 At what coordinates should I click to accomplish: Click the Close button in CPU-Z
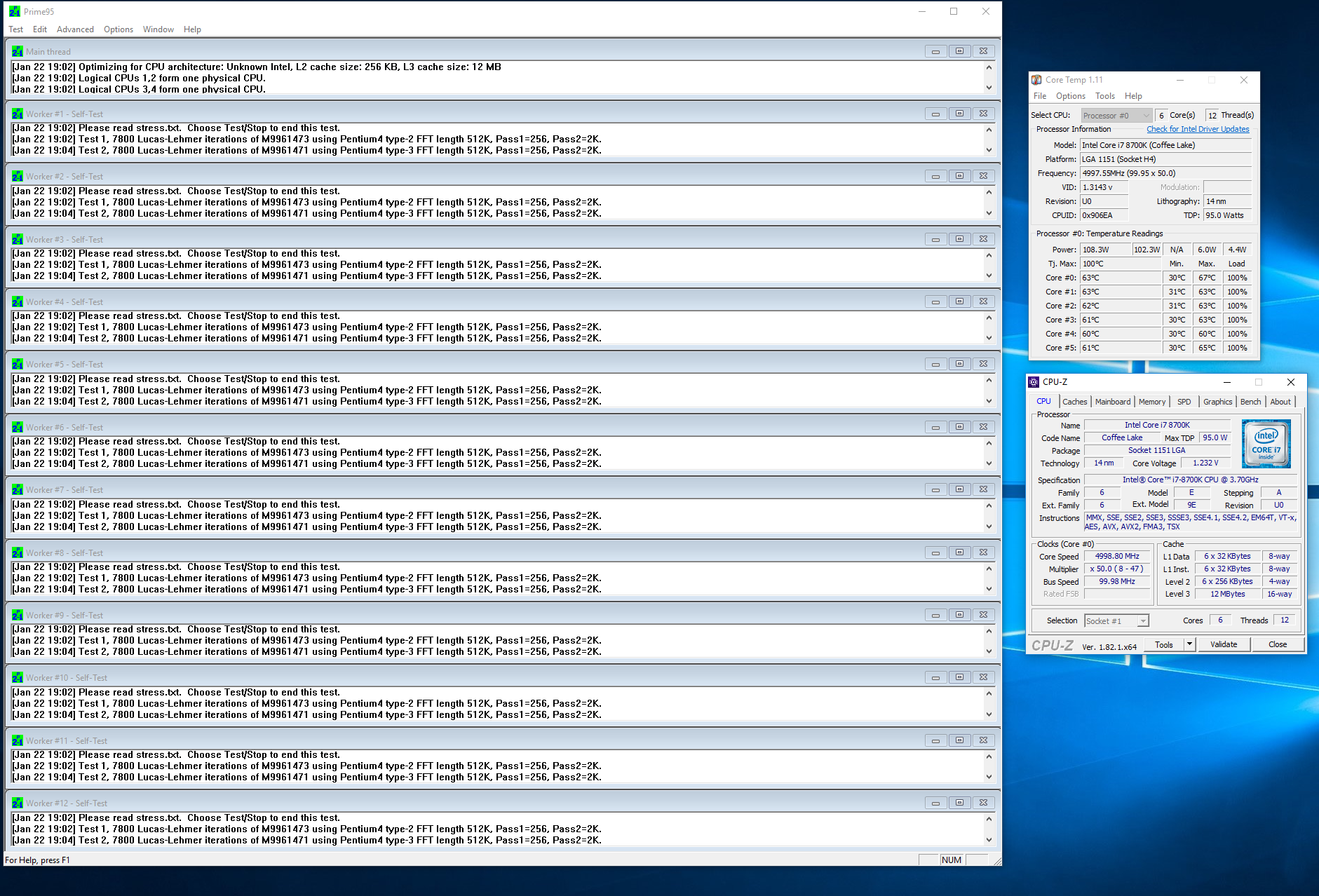(x=1278, y=644)
